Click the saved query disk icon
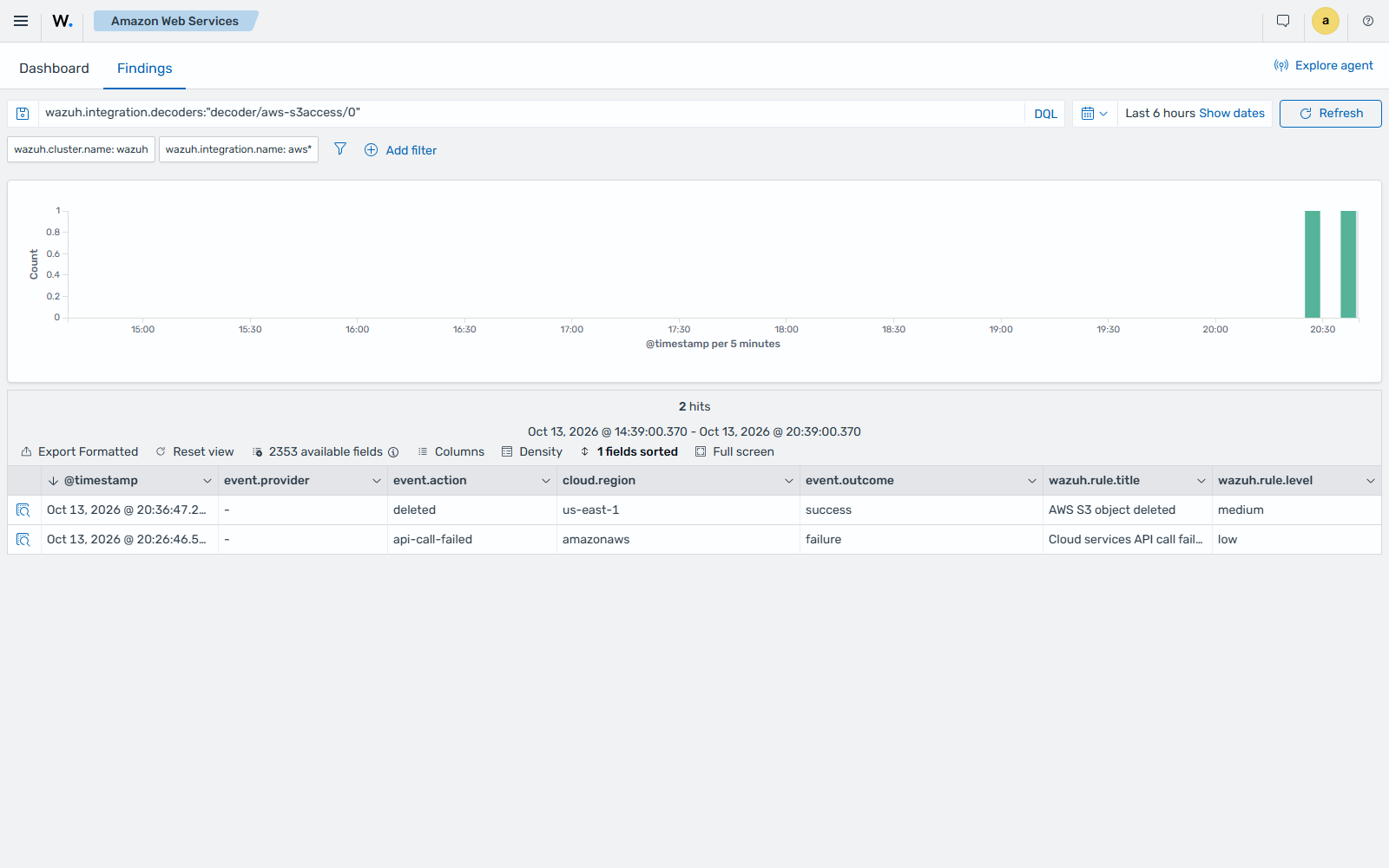This screenshot has width=1389, height=868. click(x=23, y=114)
